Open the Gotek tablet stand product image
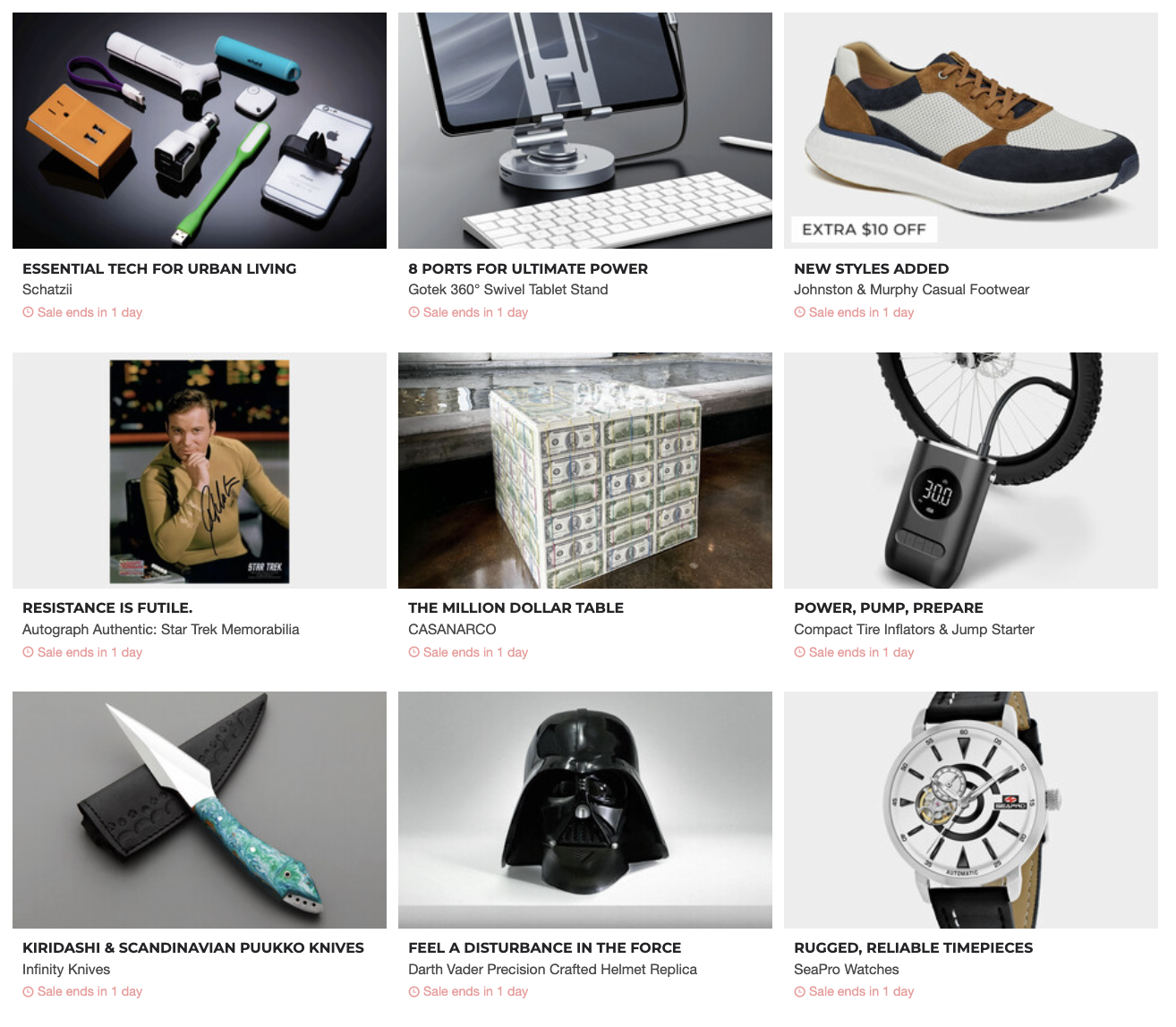This screenshot has width=1176, height=1027. [x=585, y=131]
